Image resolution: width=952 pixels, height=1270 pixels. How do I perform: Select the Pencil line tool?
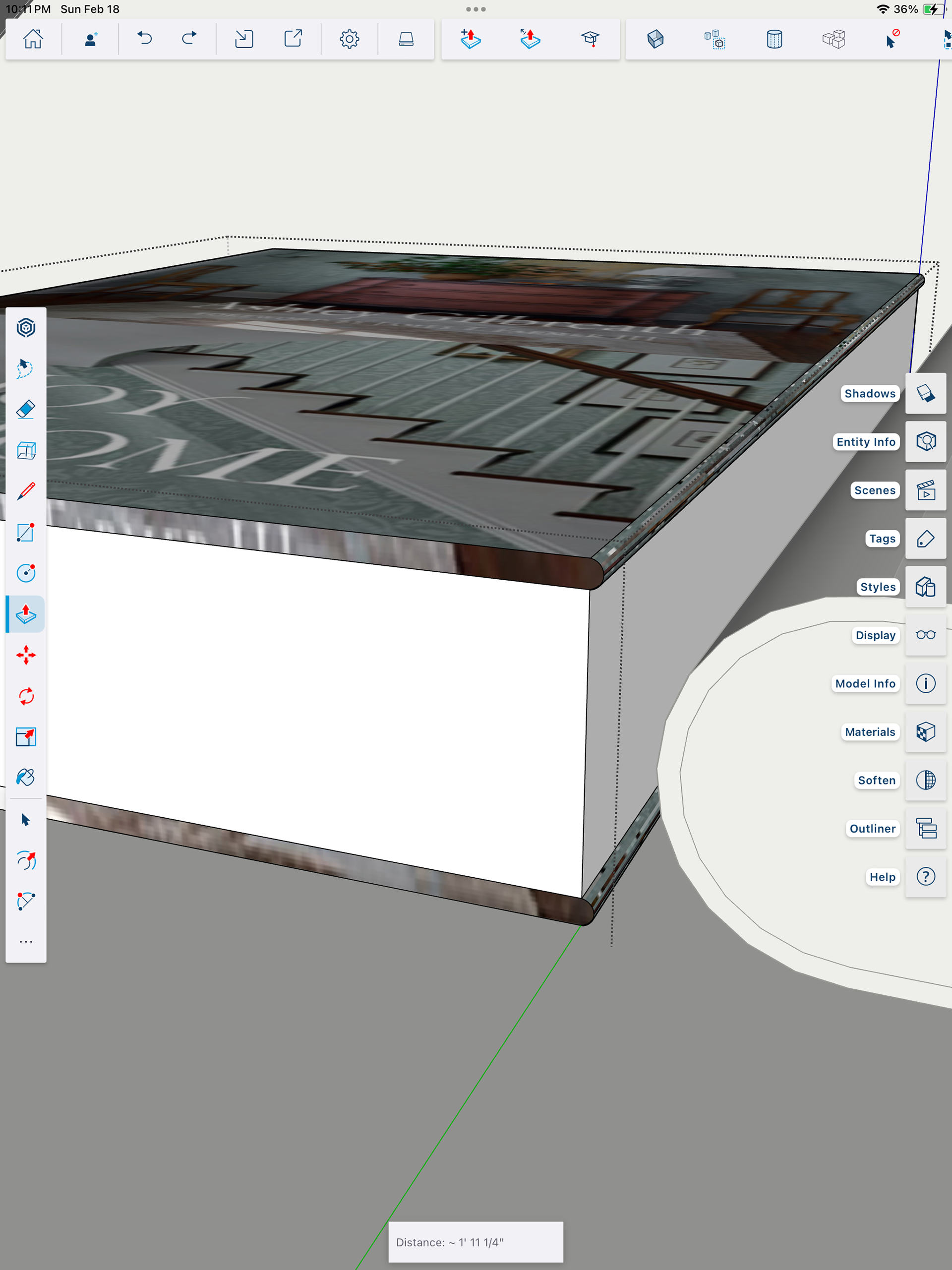[26, 491]
